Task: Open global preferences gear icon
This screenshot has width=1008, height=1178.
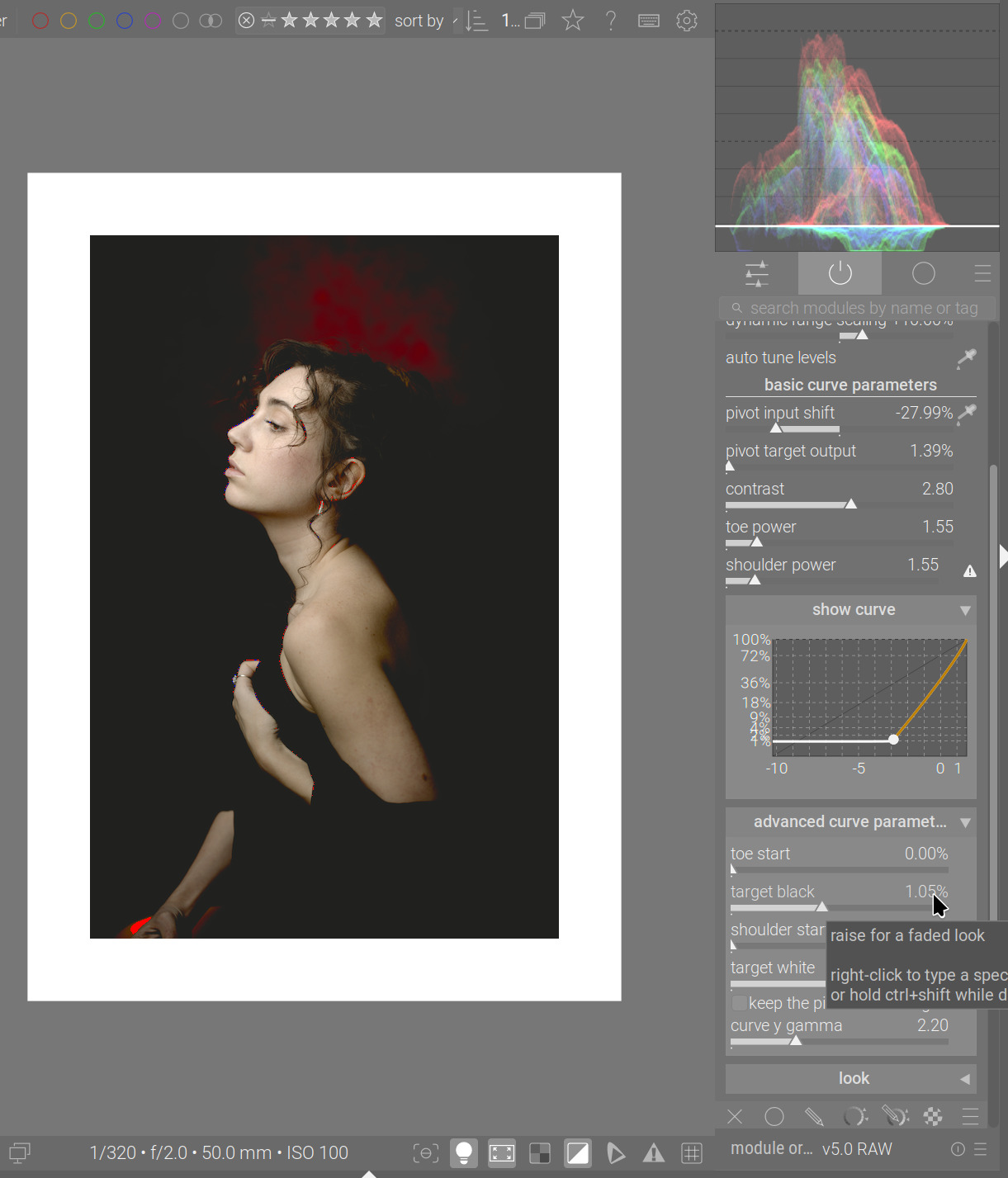Action: point(687,21)
